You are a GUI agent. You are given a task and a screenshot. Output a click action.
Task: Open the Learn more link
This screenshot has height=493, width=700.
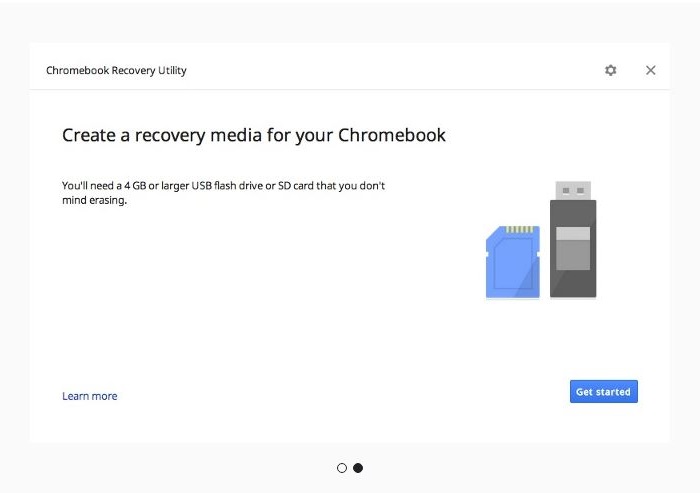pos(90,396)
